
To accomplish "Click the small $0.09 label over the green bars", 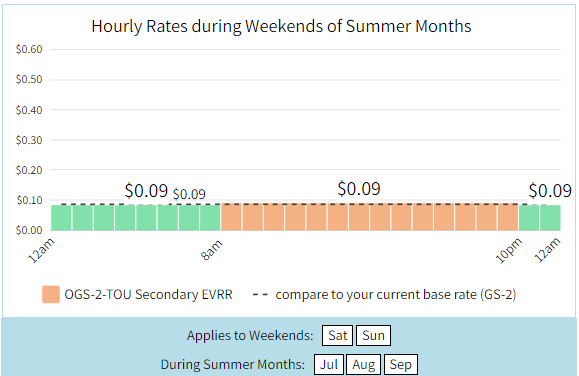I will point(189,194).
